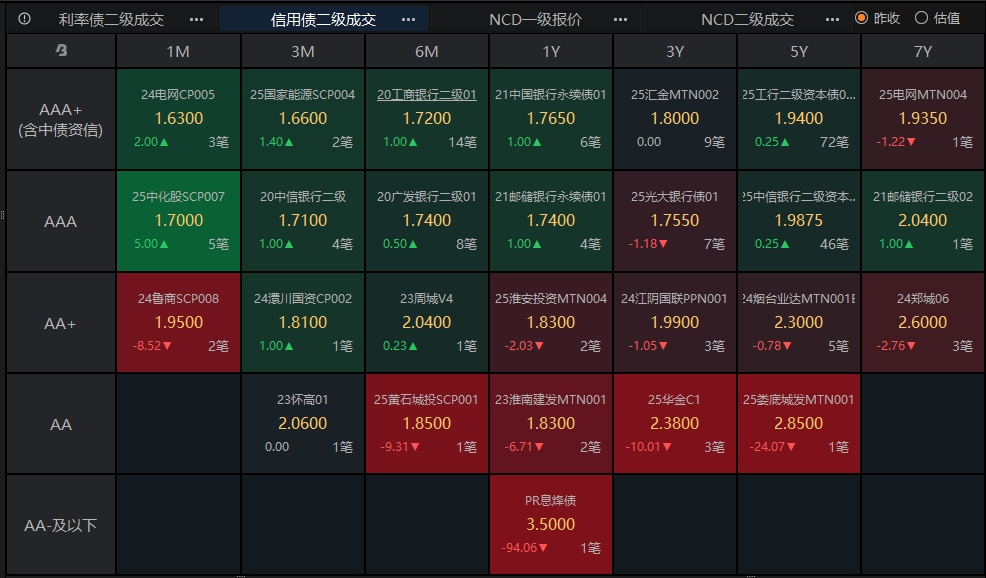Switch to the NCD一级报价 tab
The height and width of the screenshot is (578, 986).
[x=535, y=19]
